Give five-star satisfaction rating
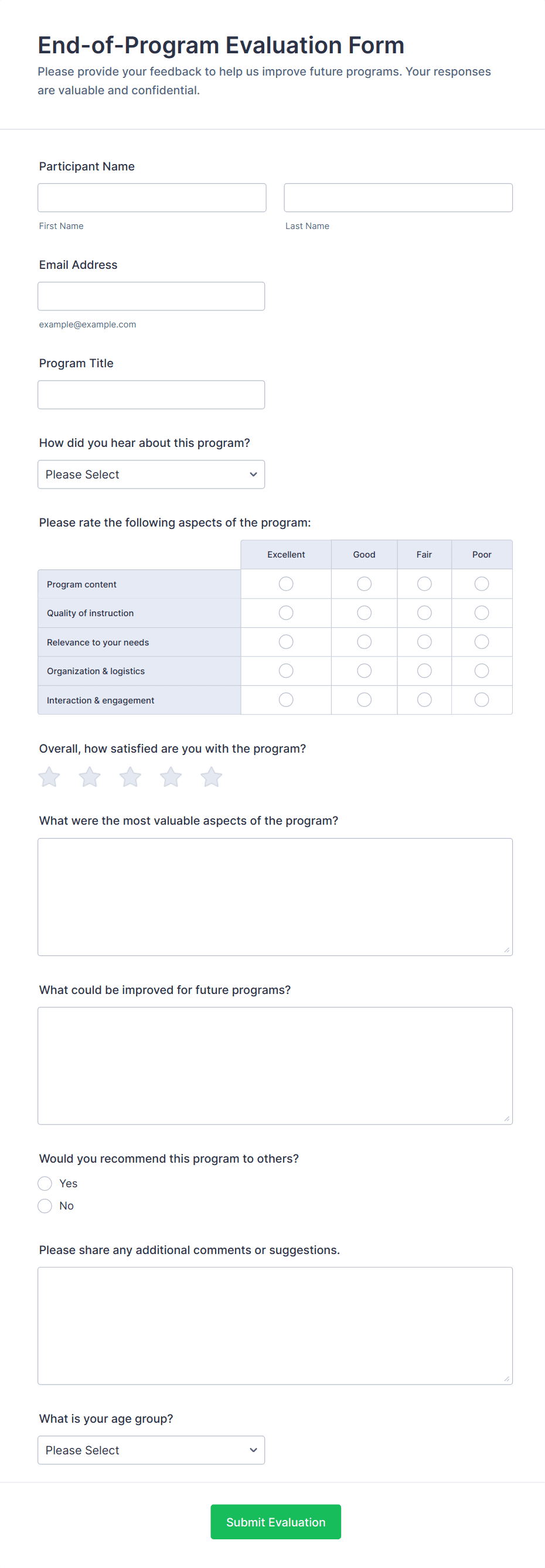 [212, 777]
